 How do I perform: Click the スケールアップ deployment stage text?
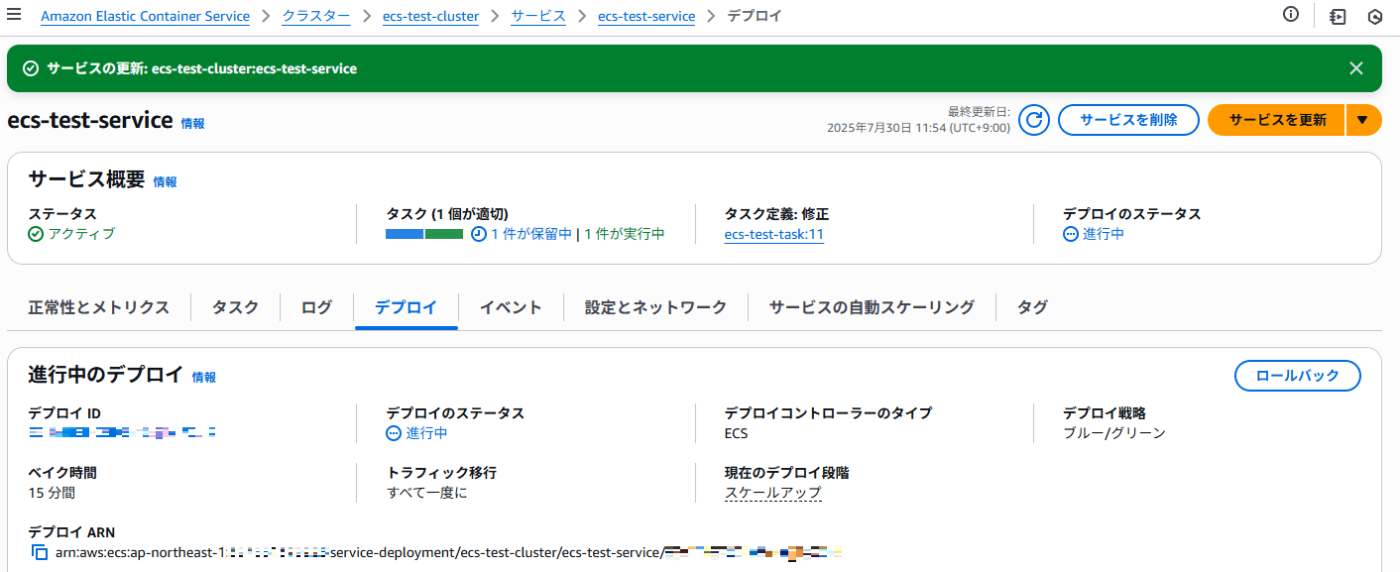coord(773,493)
